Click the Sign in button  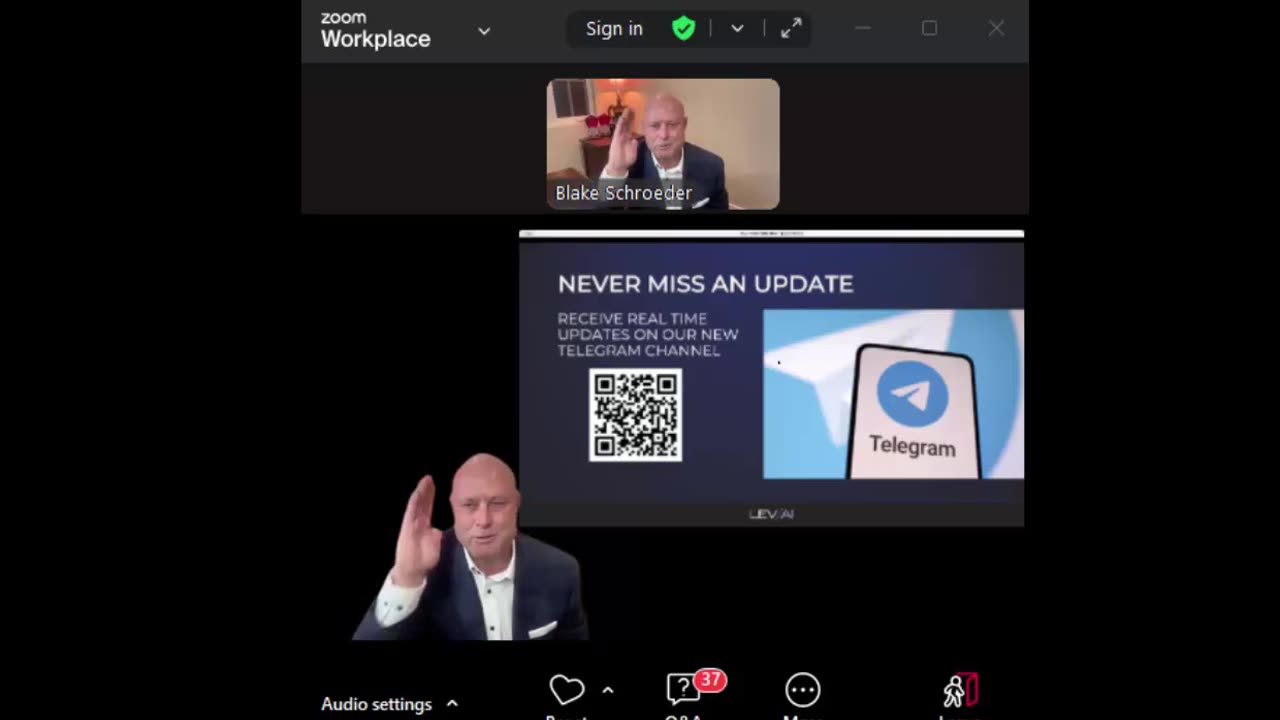tap(614, 29)
